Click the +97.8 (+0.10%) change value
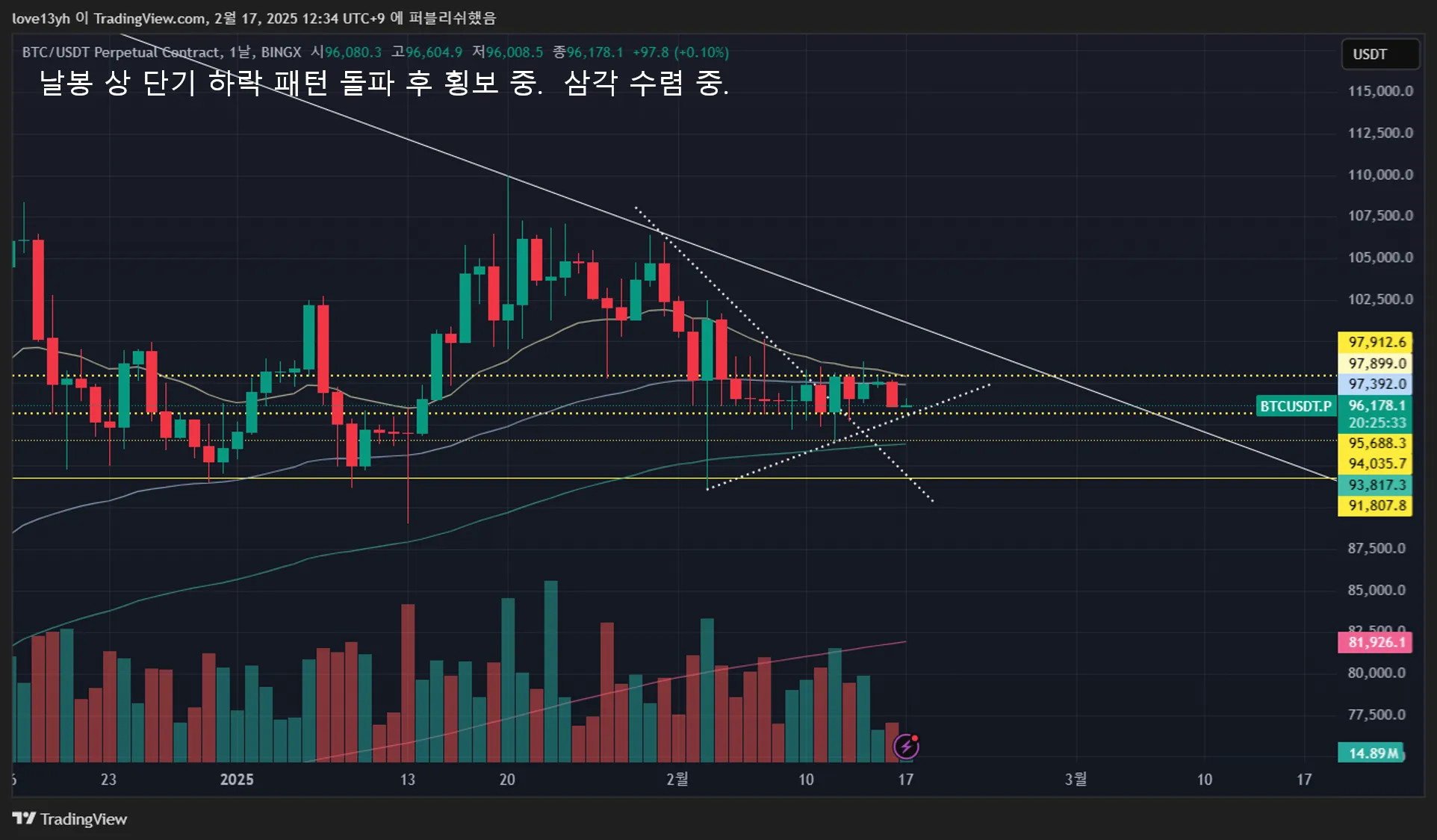 pos(680,52)
